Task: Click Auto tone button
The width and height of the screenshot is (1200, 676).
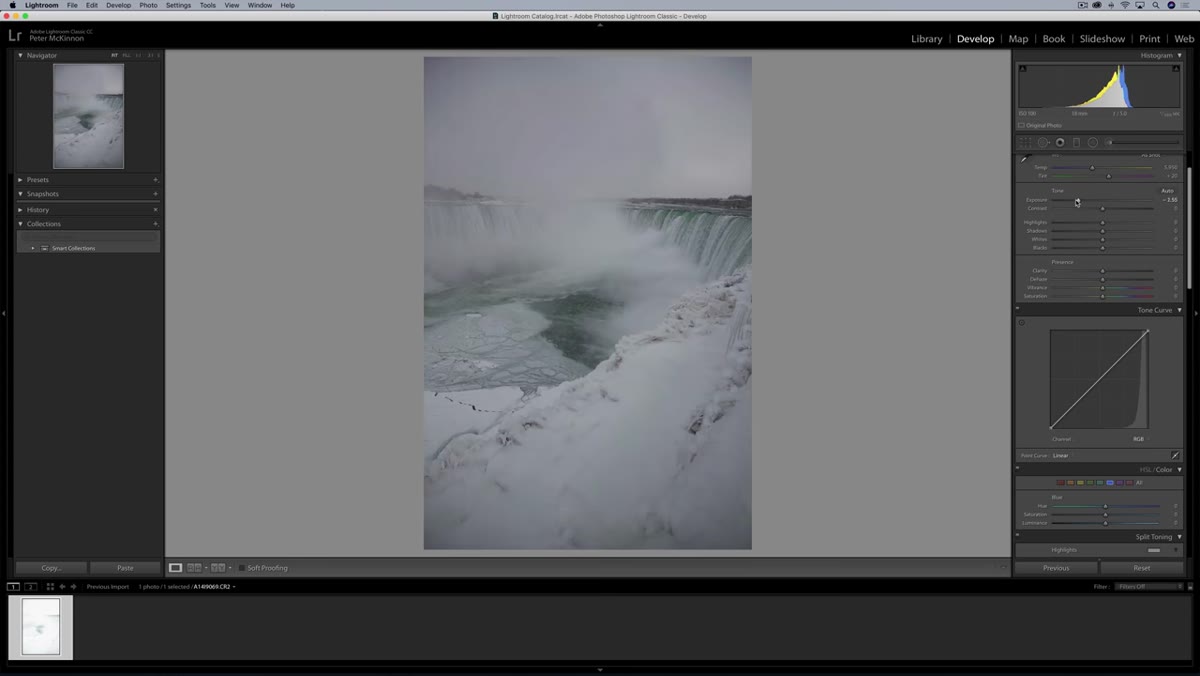Action: tap(1167, 190)
